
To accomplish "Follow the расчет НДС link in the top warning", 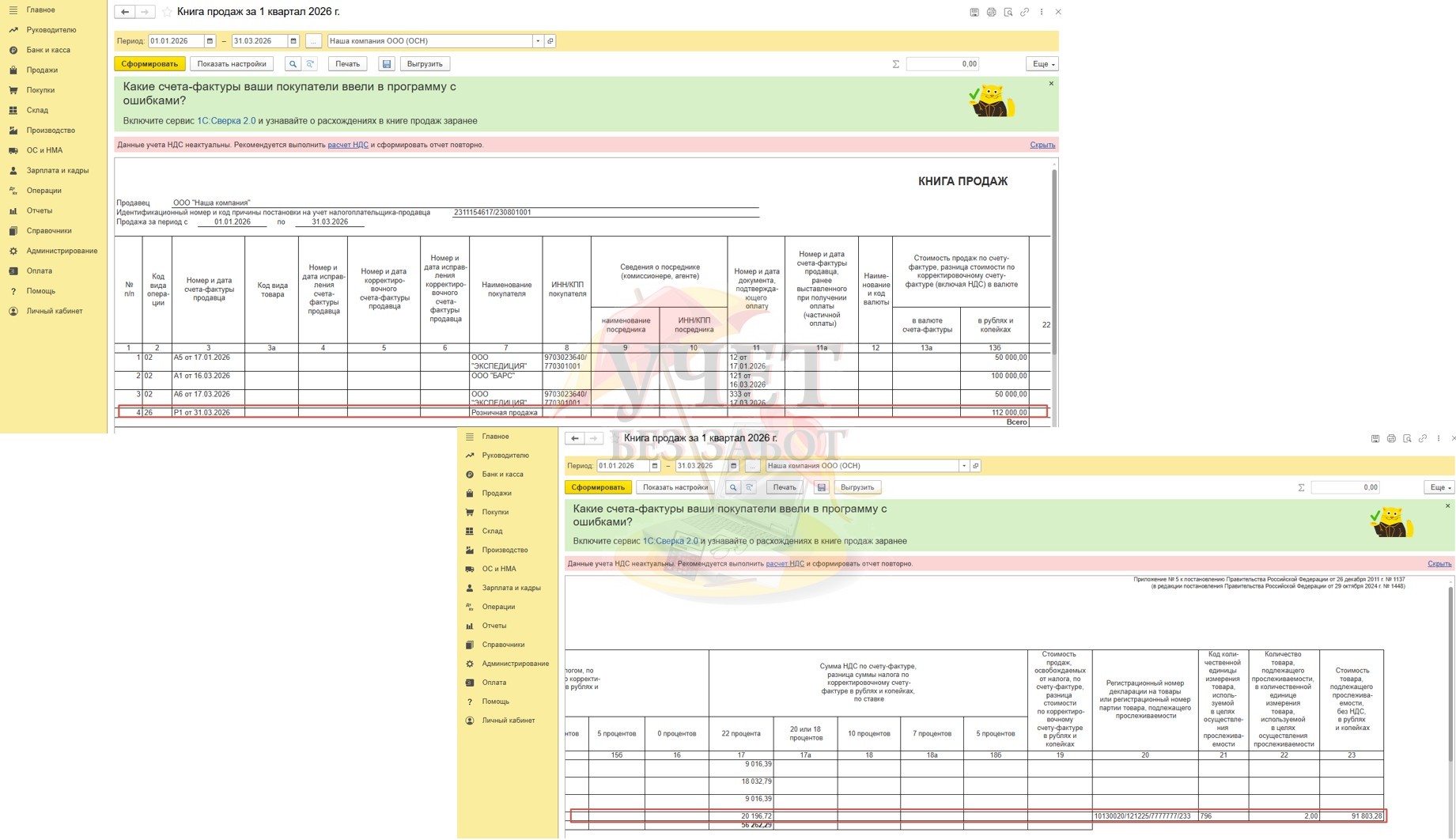I will click(x=348, y=145).
